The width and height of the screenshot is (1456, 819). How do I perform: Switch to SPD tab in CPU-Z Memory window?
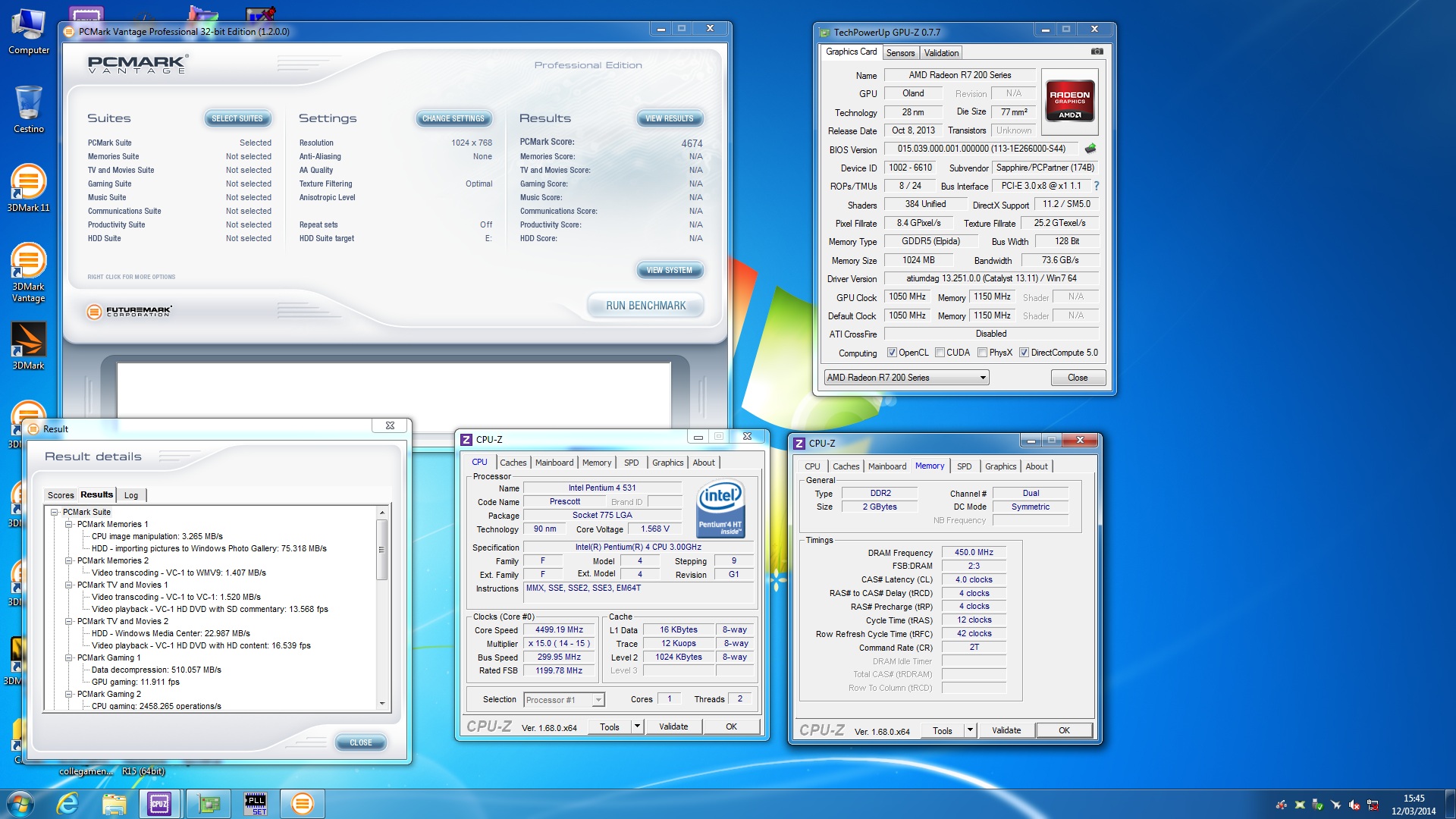click(964, 466)
